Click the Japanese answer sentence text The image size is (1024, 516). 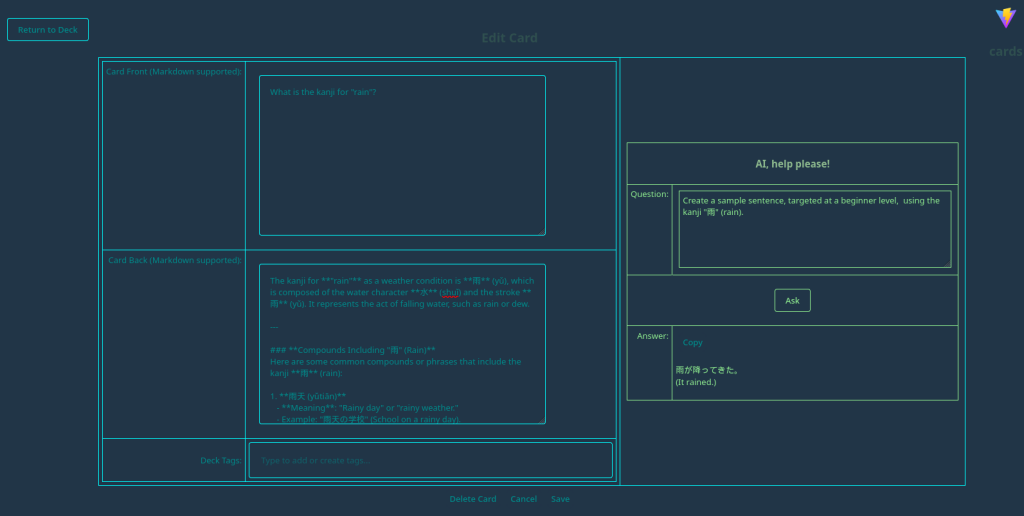tap(708, 370)
